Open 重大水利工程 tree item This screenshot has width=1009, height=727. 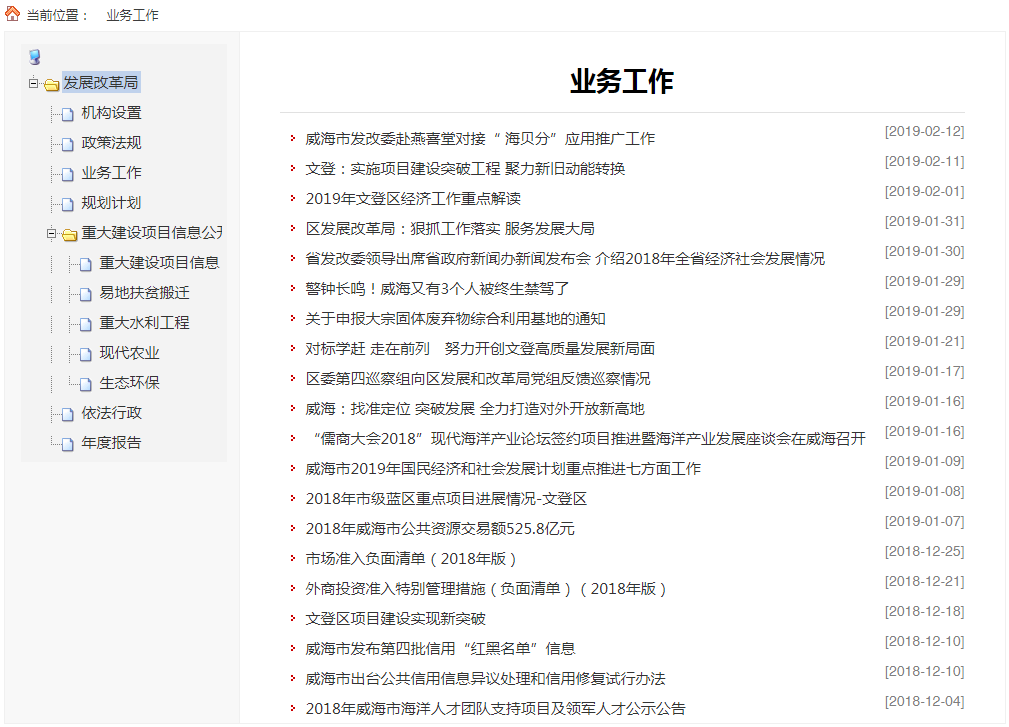coord(144,323)
